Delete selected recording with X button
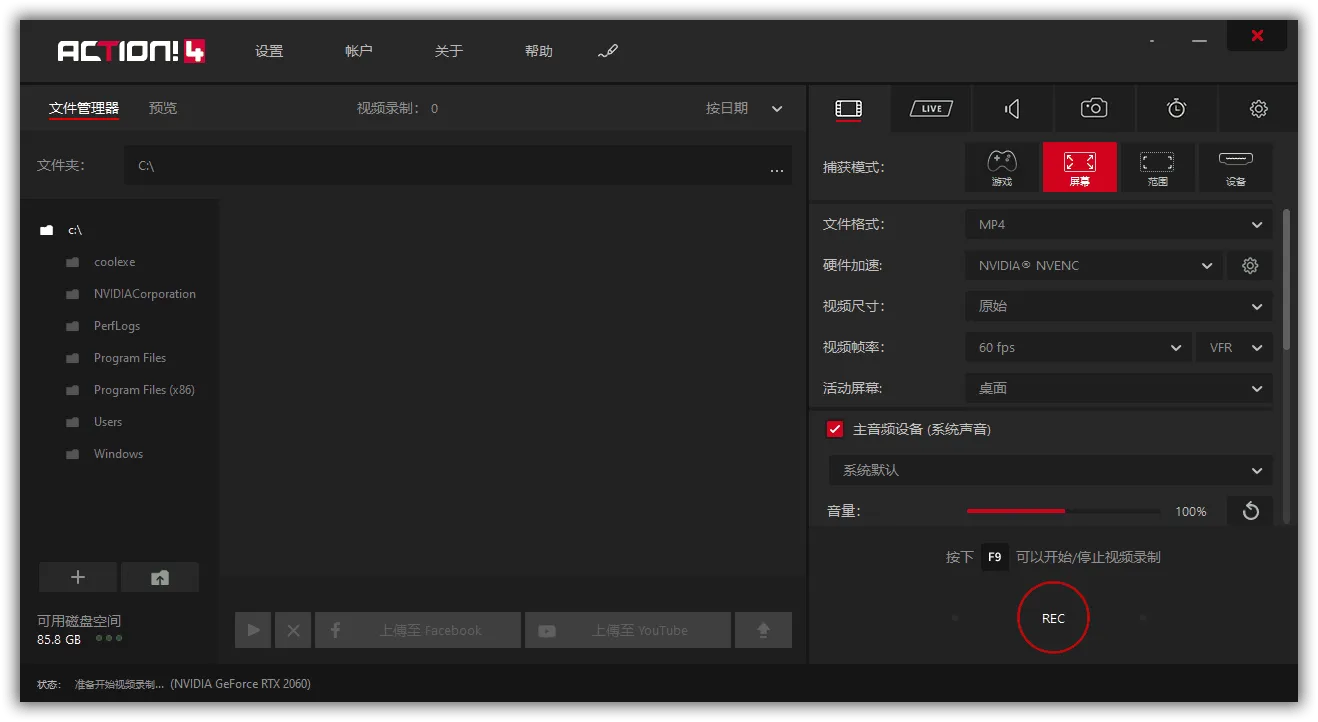This screenshot has height=722, width=1318. point(293,630)
